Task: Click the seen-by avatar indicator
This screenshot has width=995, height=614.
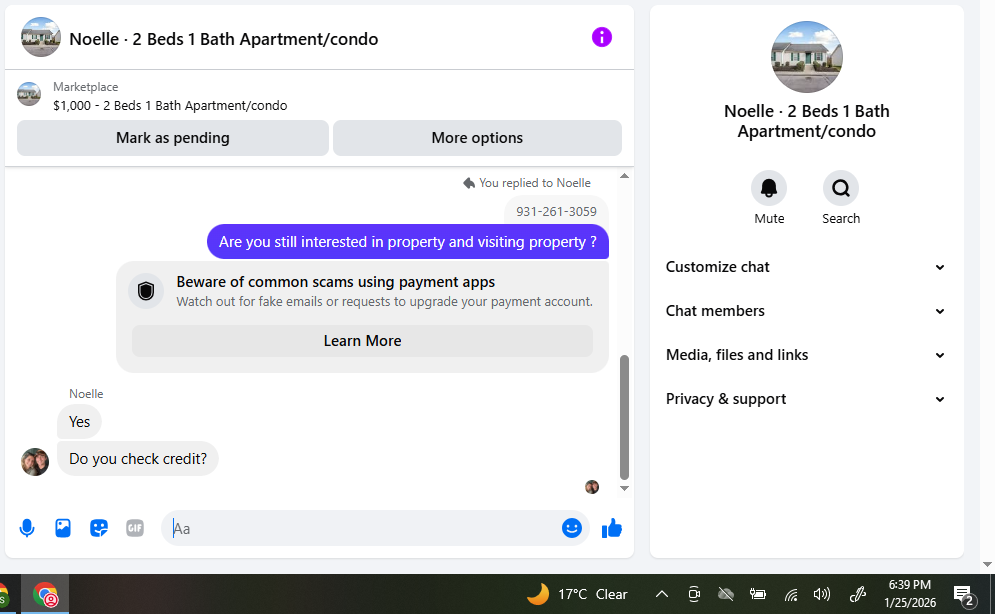Action: 592,487
